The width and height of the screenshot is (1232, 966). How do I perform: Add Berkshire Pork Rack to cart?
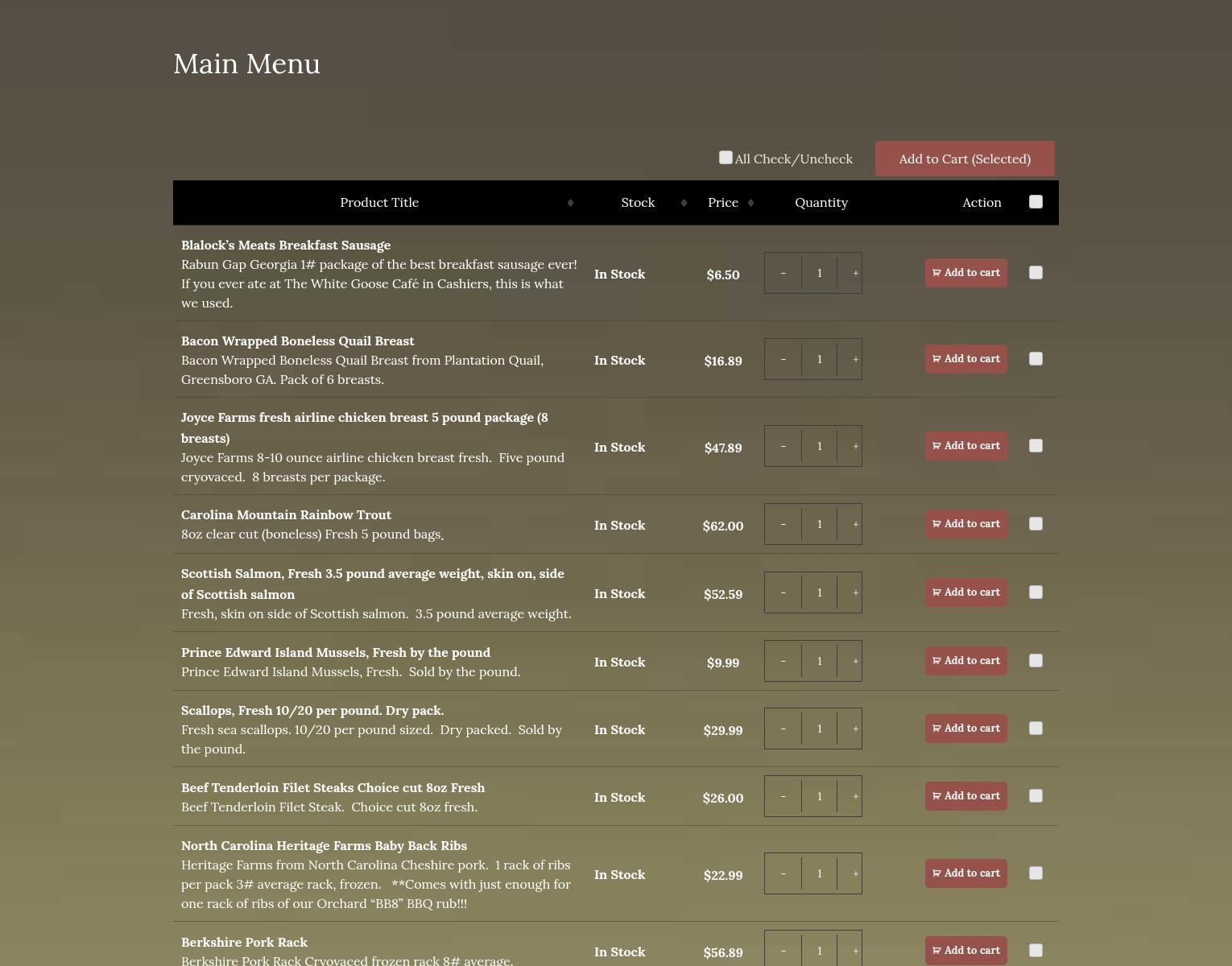(965, 951)
